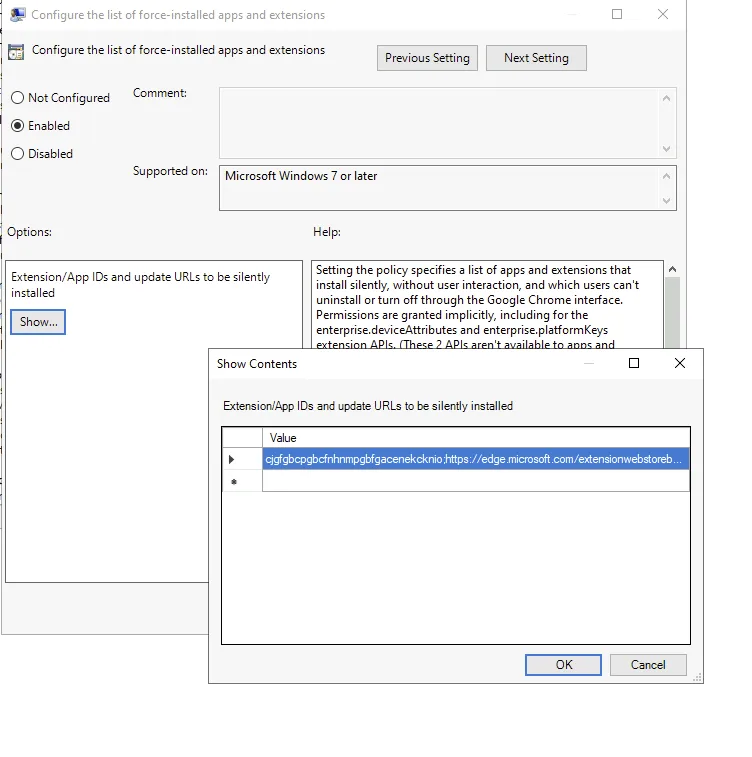752x757 pixels.
Task: Choose the Enabled radio option
Action: pos(41,126)
